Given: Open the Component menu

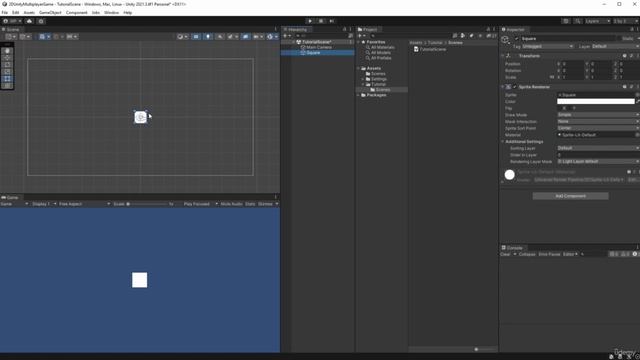Looking at the screenshot, I should click(76, 13).
